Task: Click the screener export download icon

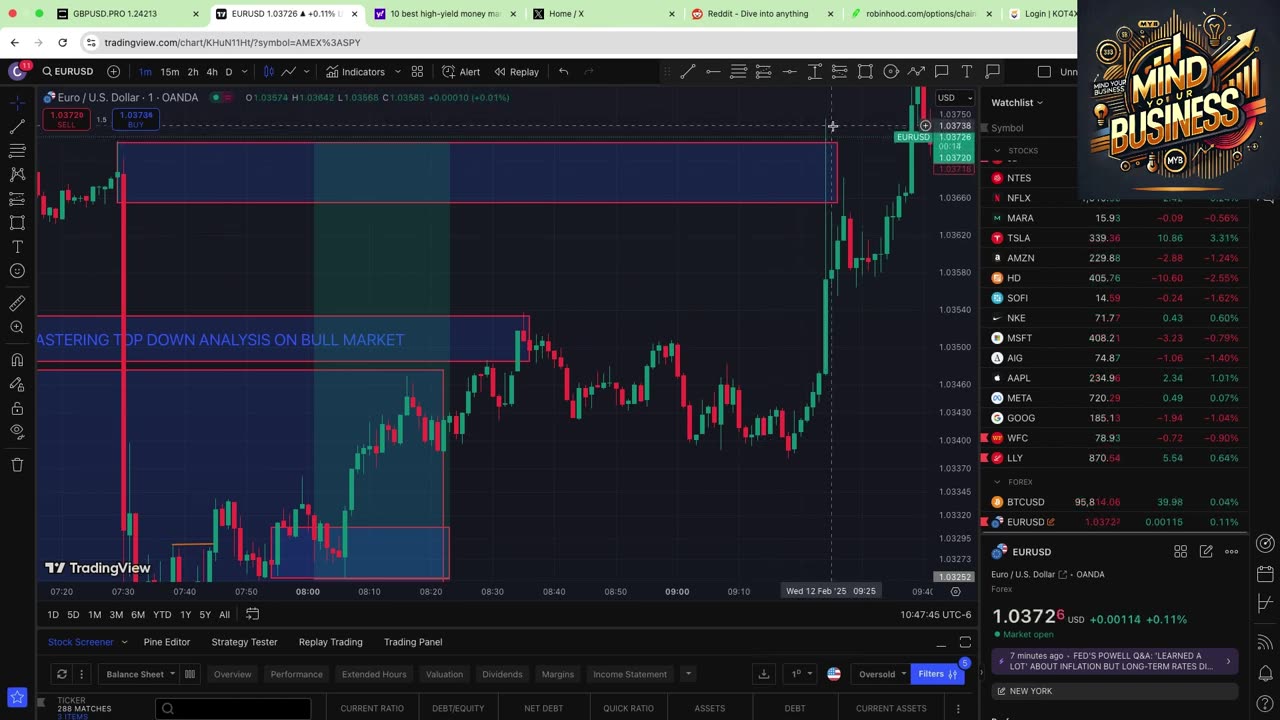Action: click(x=763, y=674)
